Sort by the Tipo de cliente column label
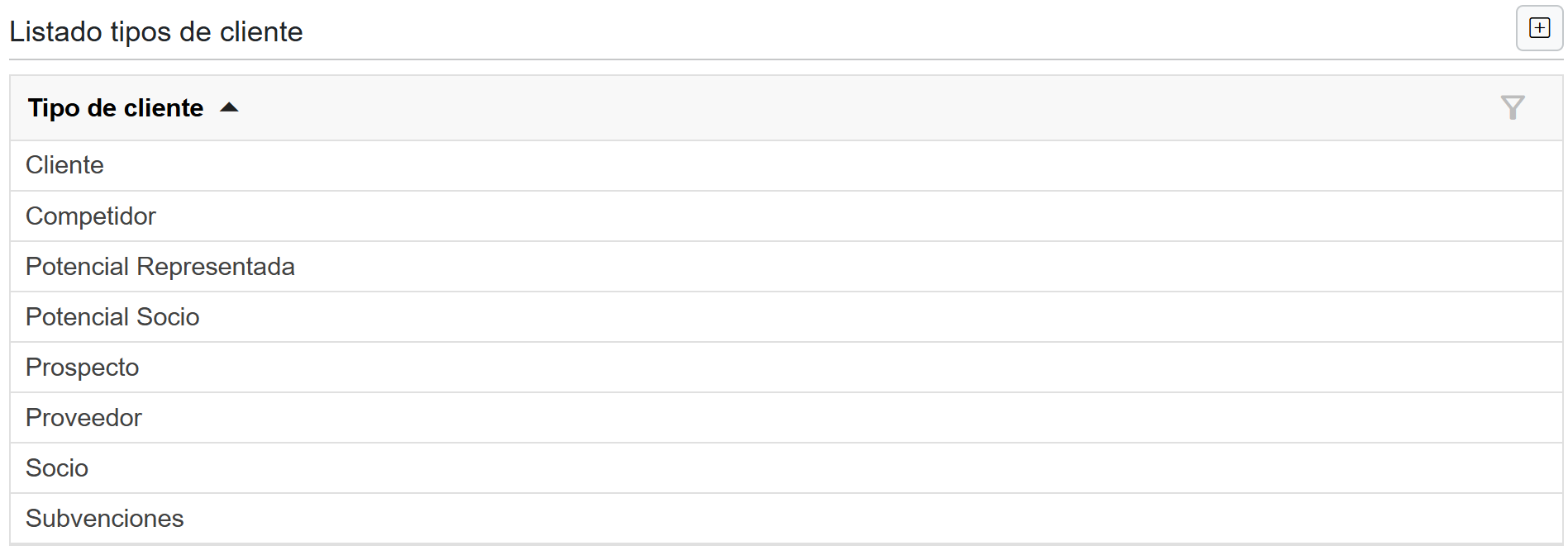Image resolution: width=1568 pixels, height=555 pixels. click(116, 108)
